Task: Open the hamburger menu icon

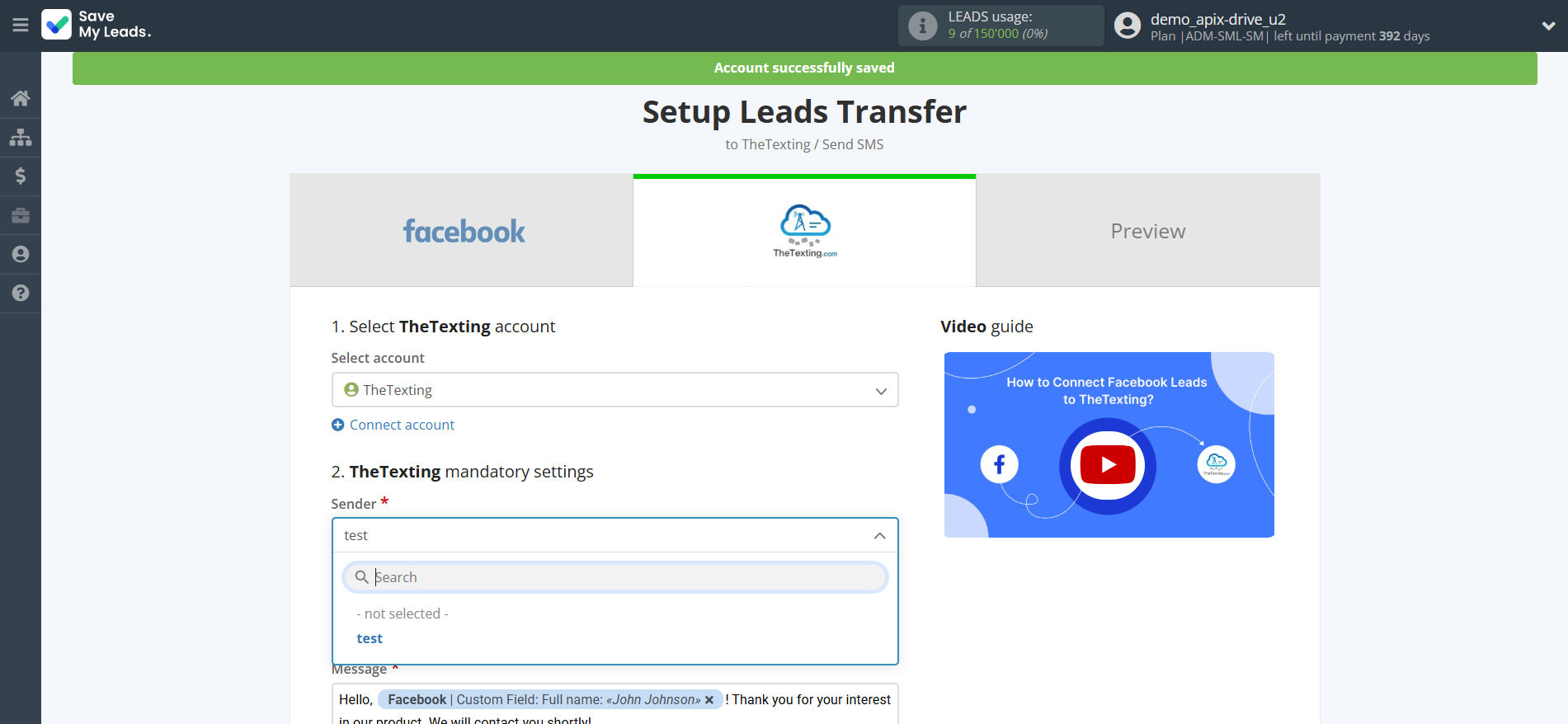Action: coord(21,26)
